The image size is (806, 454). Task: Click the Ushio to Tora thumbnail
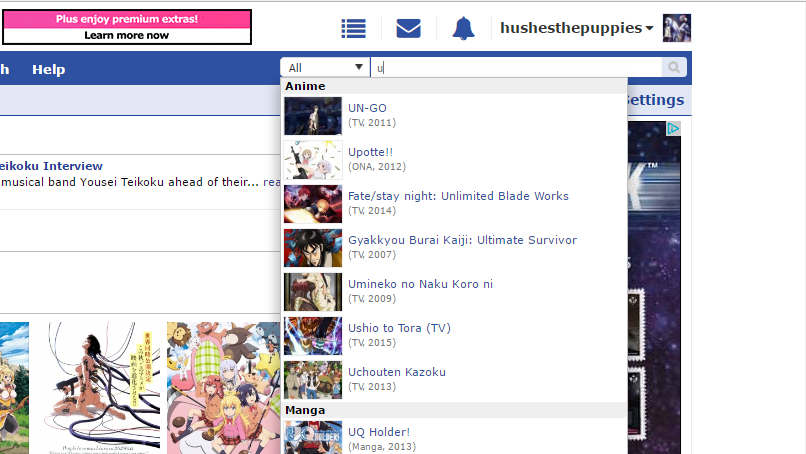pyautogui.click(x=313, y=336)
